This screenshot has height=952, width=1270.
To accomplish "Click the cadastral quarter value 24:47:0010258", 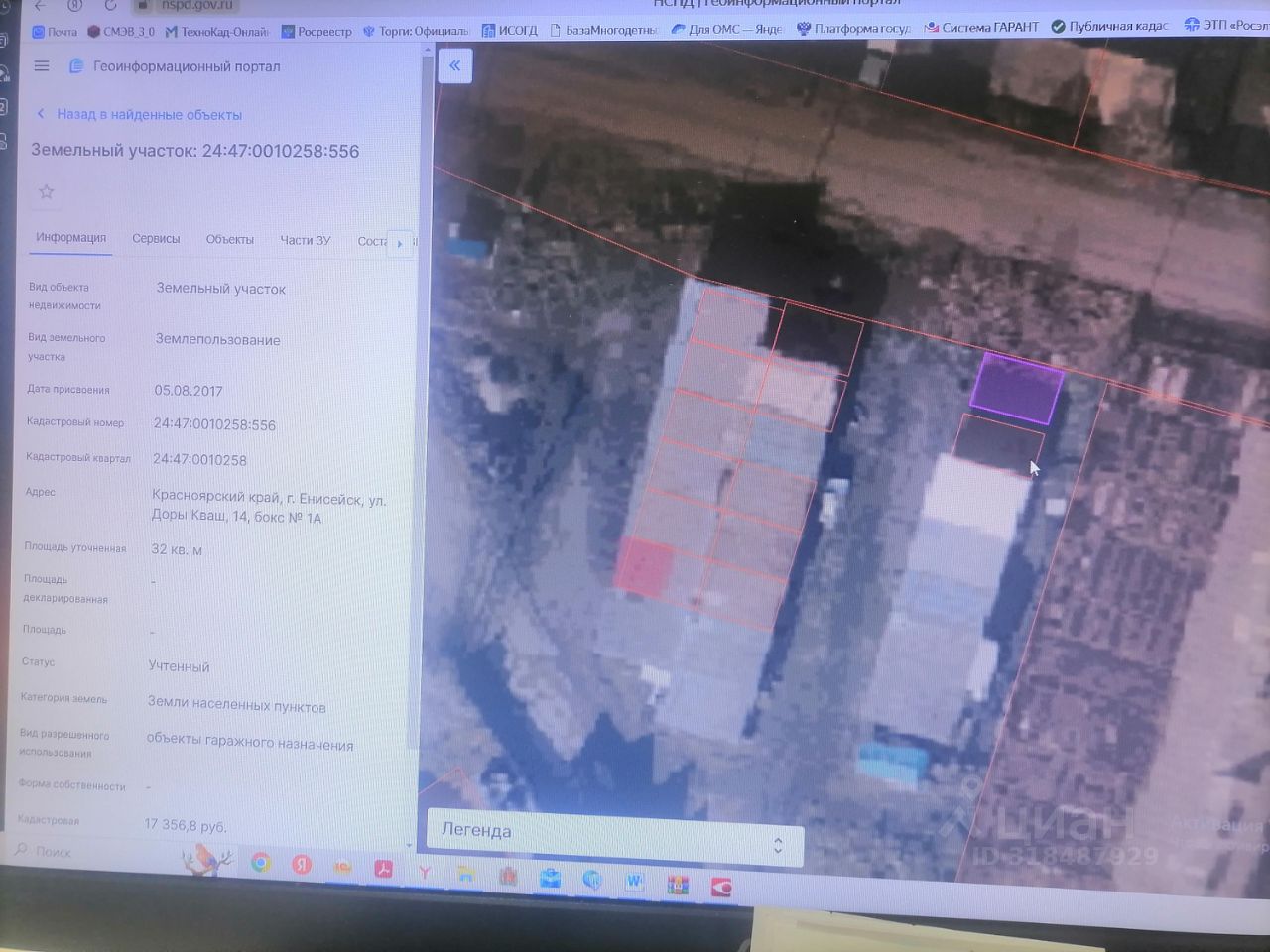I will point(199,460).
